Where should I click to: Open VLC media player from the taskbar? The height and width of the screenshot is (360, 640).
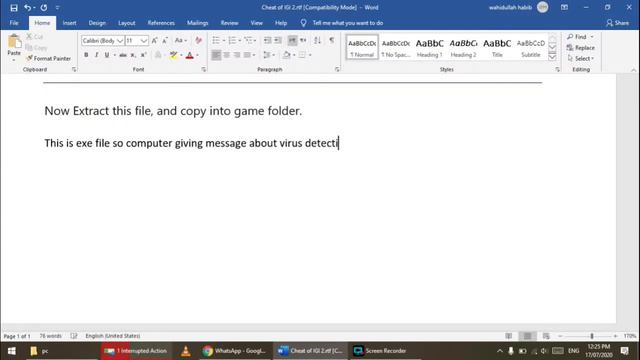click(x=185, y=351)
